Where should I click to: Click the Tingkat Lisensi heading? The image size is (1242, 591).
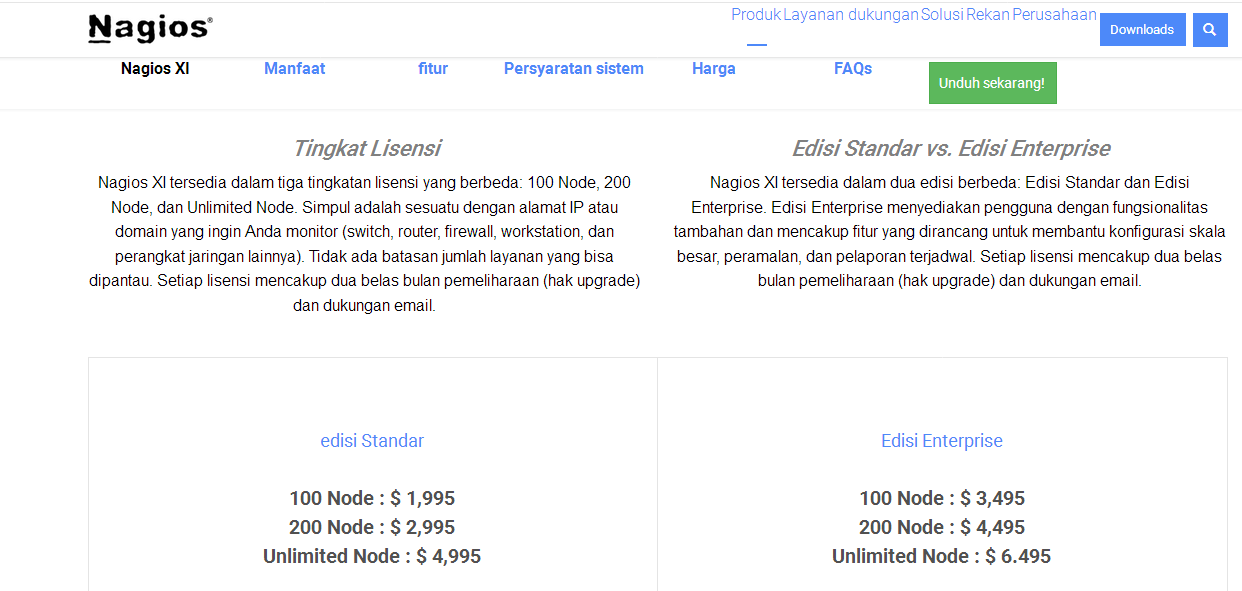[x=366, y=149]
